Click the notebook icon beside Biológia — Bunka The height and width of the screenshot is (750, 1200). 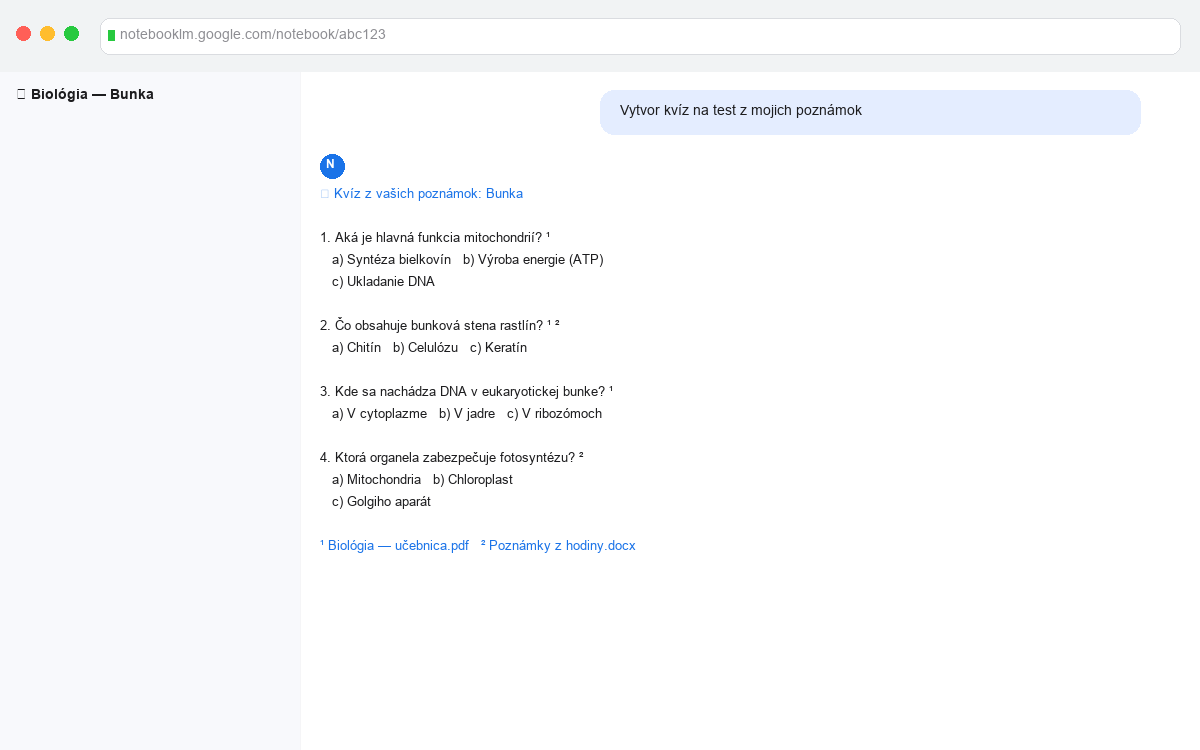pos(19,93)
